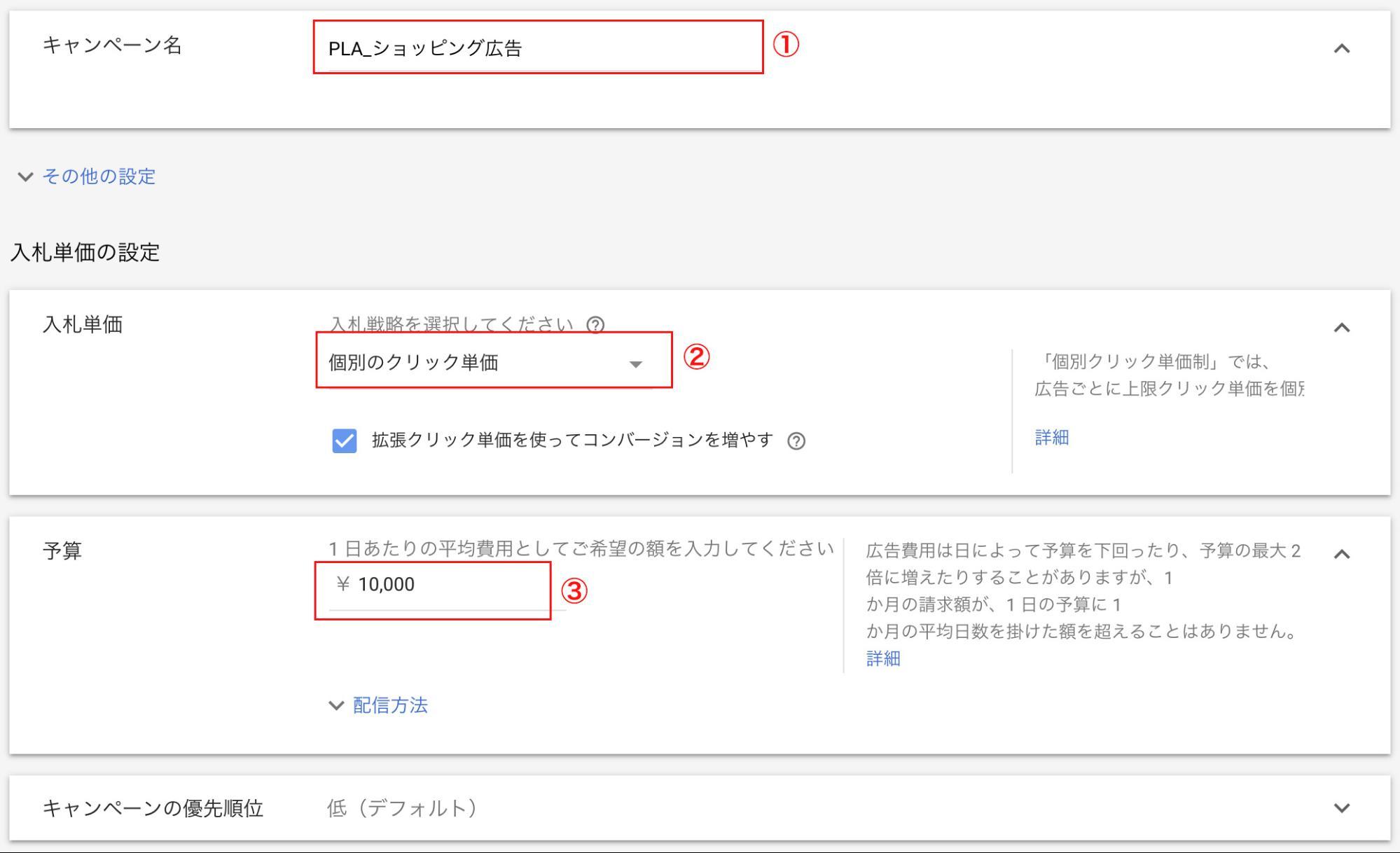Expand the その他の設定 options

[x=98, y=177]
